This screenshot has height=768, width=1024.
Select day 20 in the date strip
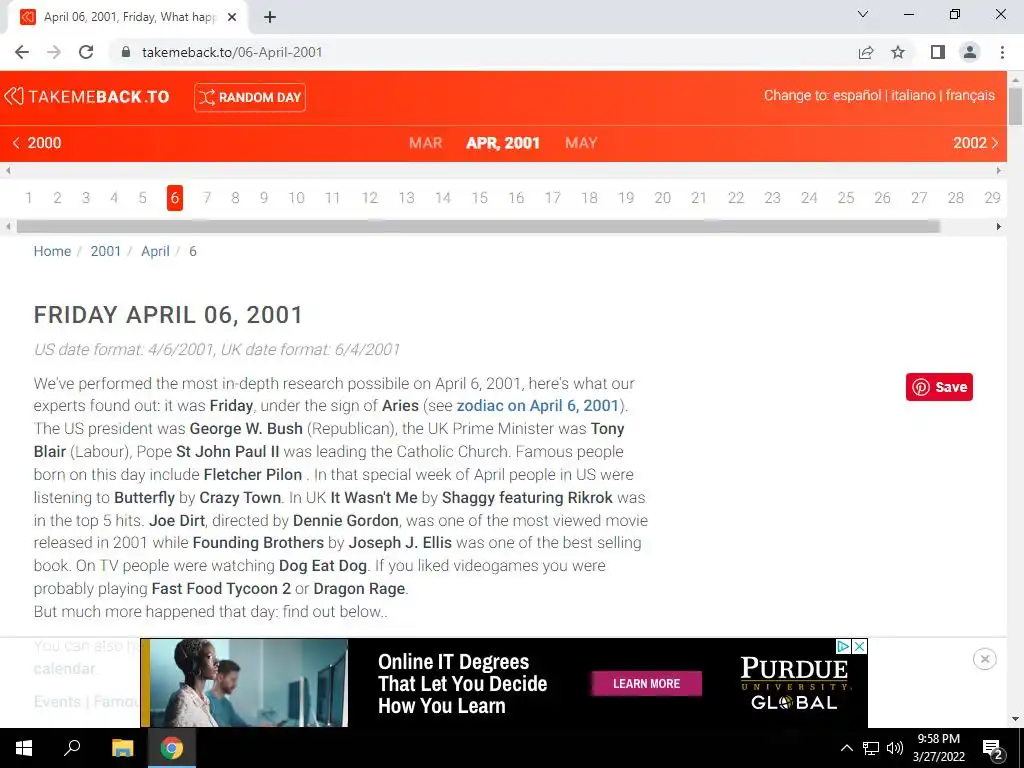pyautogui.click(x=662, y=198)
